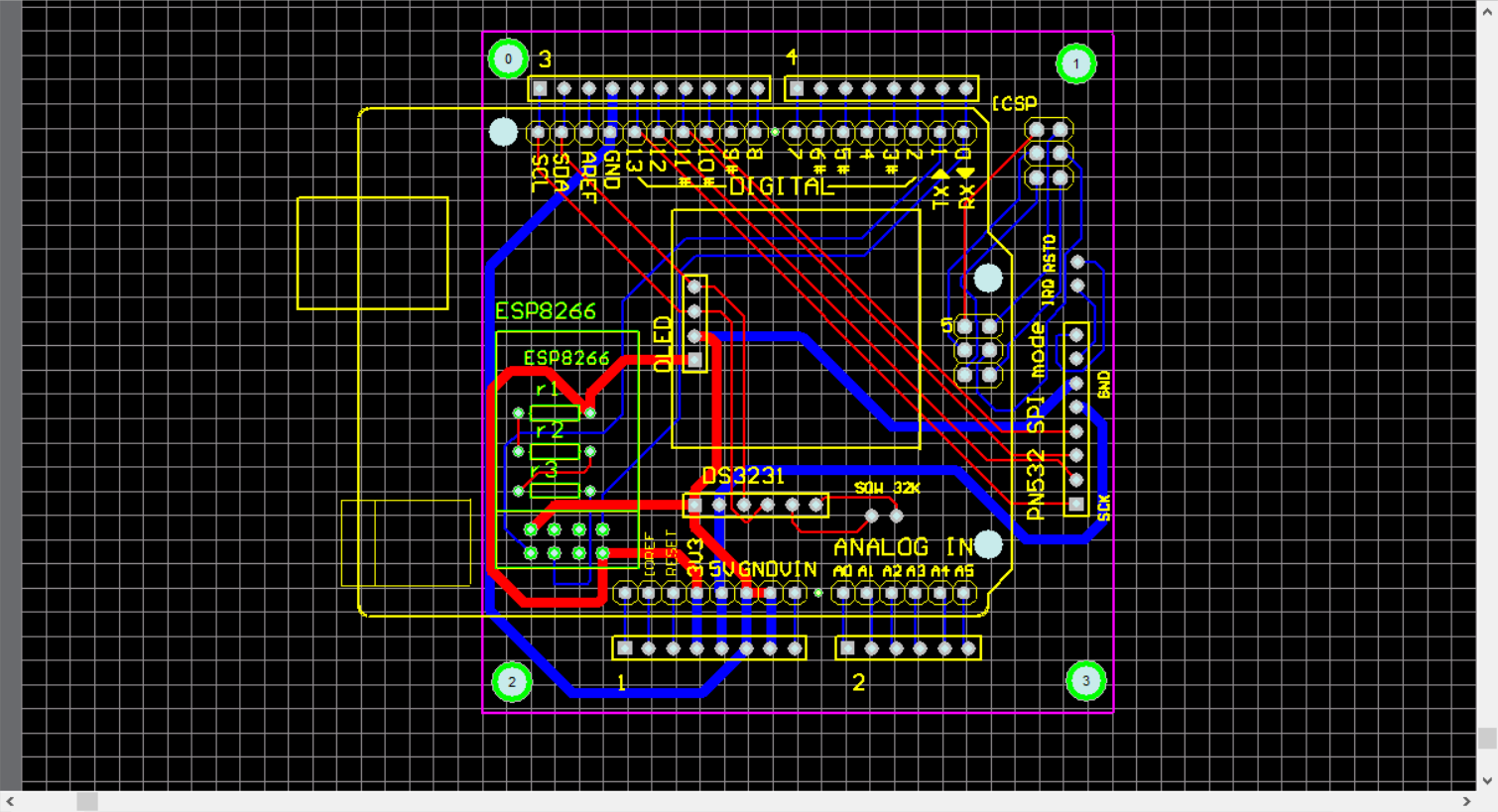Click the AREF pin label
The width and height of the screenshot is (1498, 812).
tap(587, 177)
